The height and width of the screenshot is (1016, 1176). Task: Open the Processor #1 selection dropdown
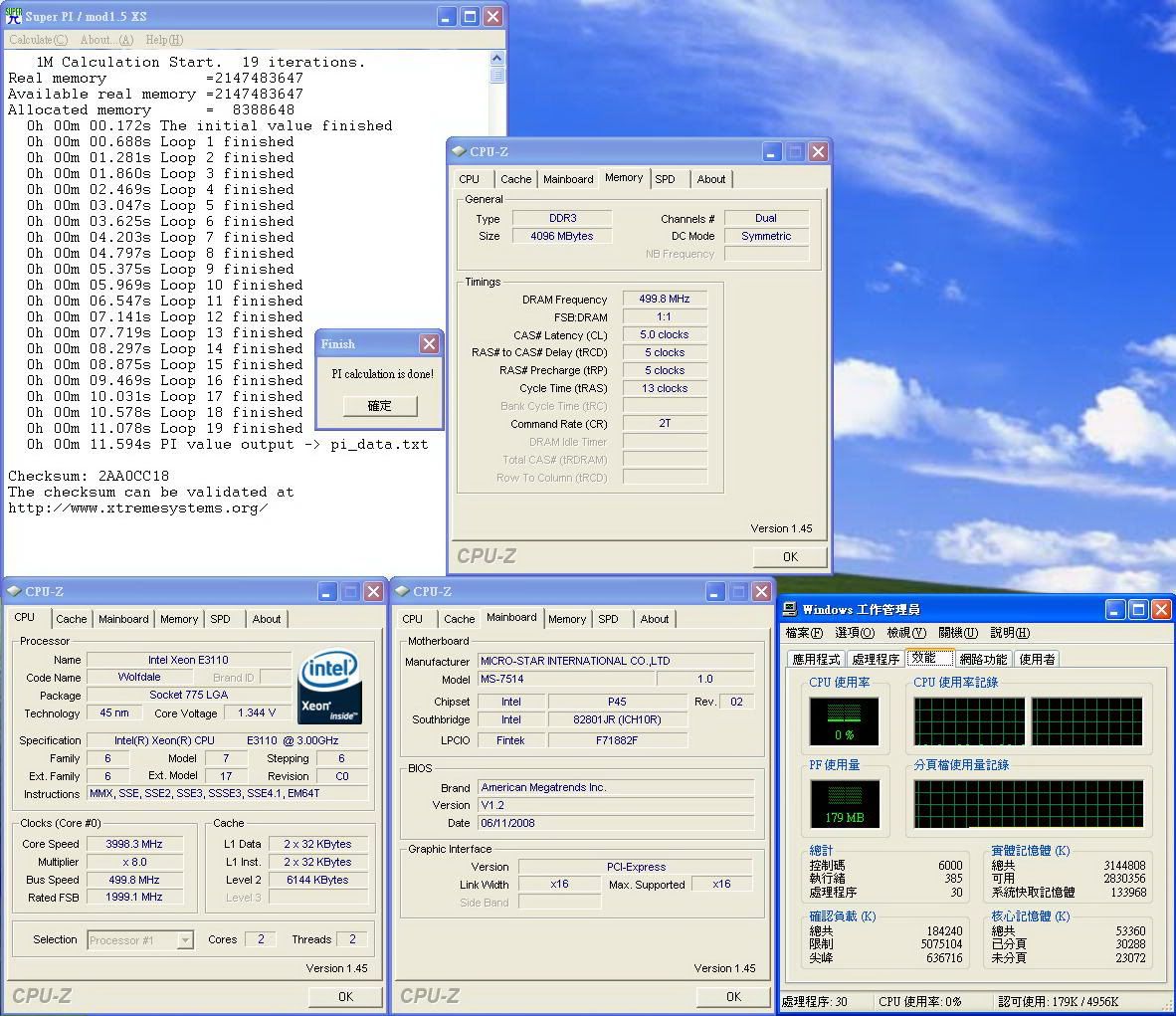184,939
